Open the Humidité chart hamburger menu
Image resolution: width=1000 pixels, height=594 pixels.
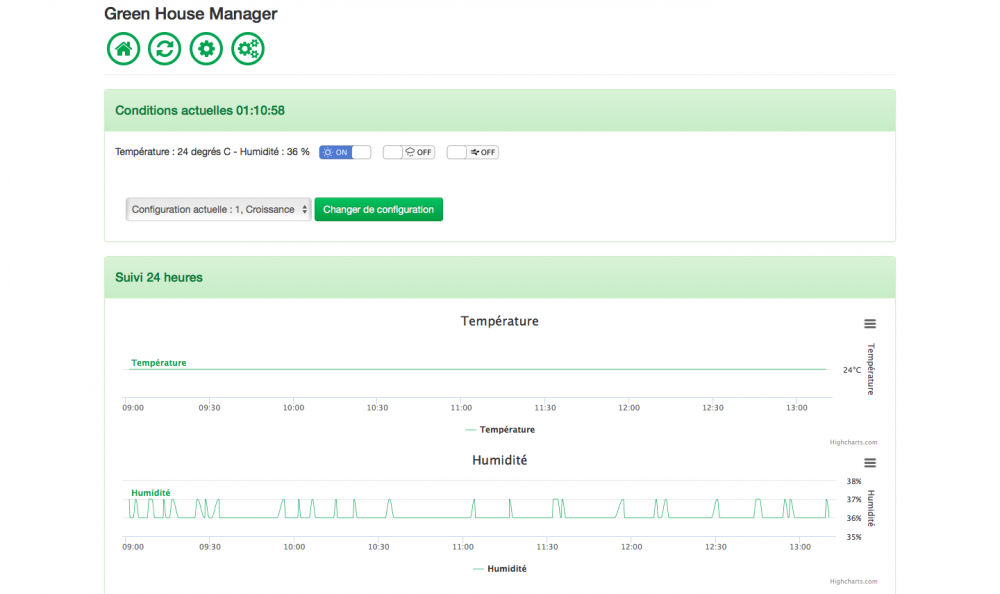tap(870, 463)
